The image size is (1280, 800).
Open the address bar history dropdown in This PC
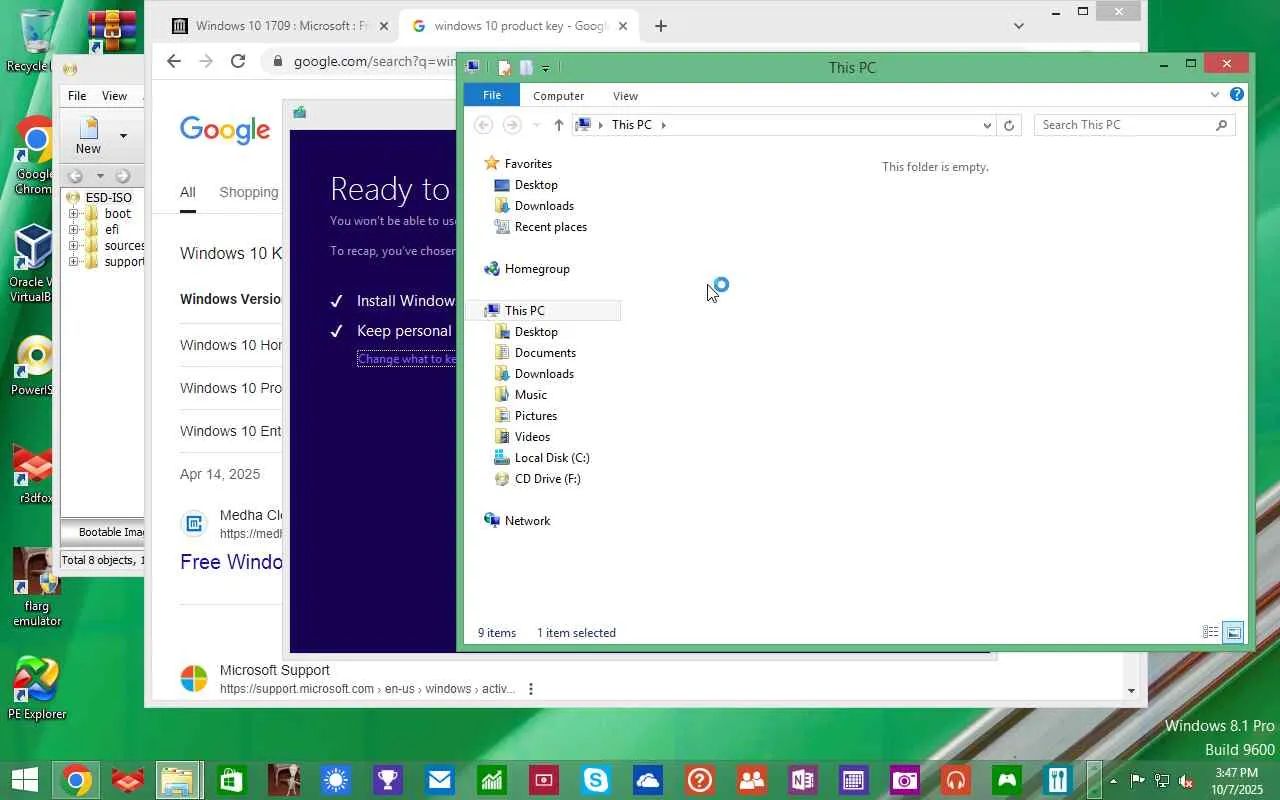(x=987, y=125)
